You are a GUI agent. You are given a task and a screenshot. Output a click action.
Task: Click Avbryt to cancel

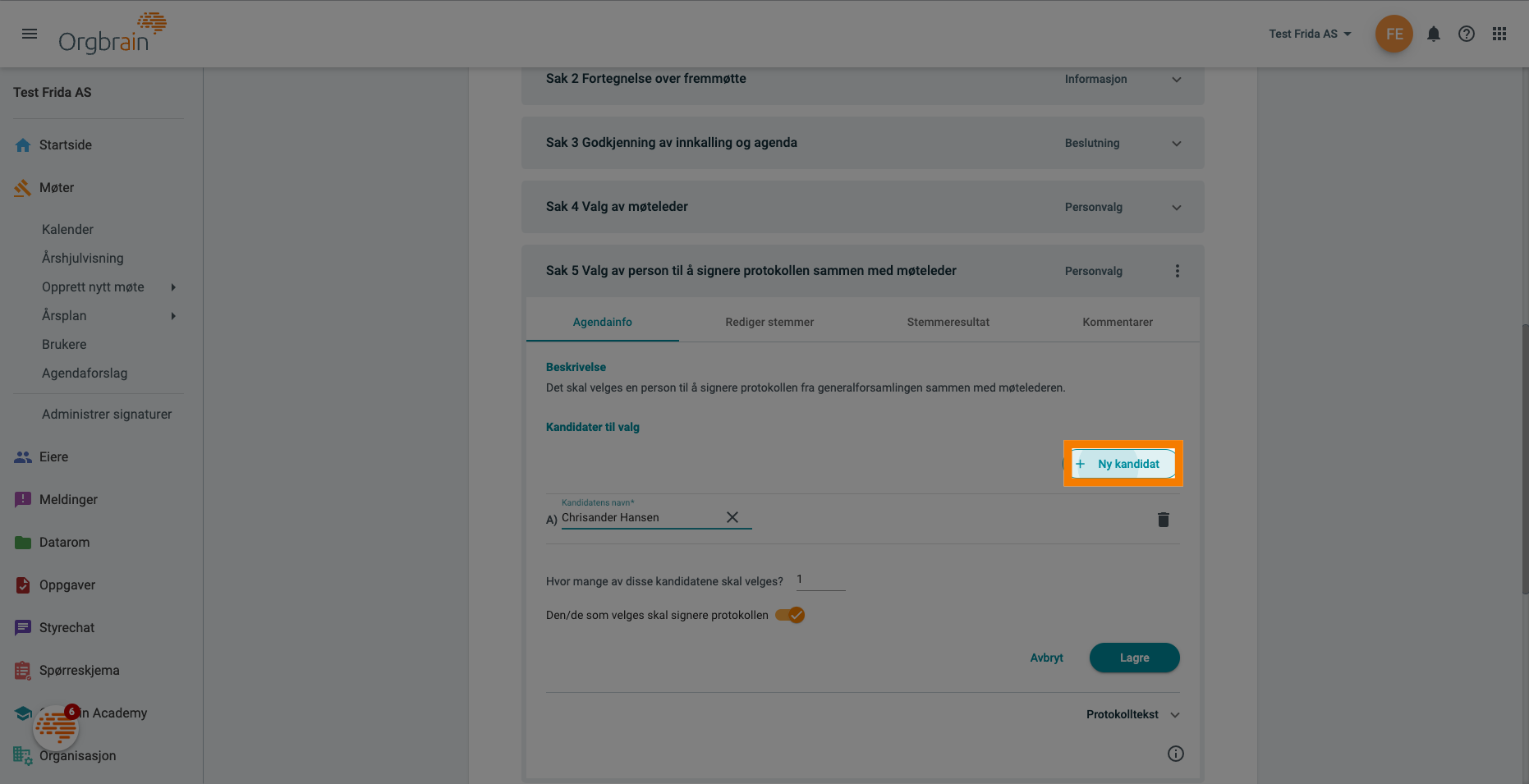pos(1046,658)
